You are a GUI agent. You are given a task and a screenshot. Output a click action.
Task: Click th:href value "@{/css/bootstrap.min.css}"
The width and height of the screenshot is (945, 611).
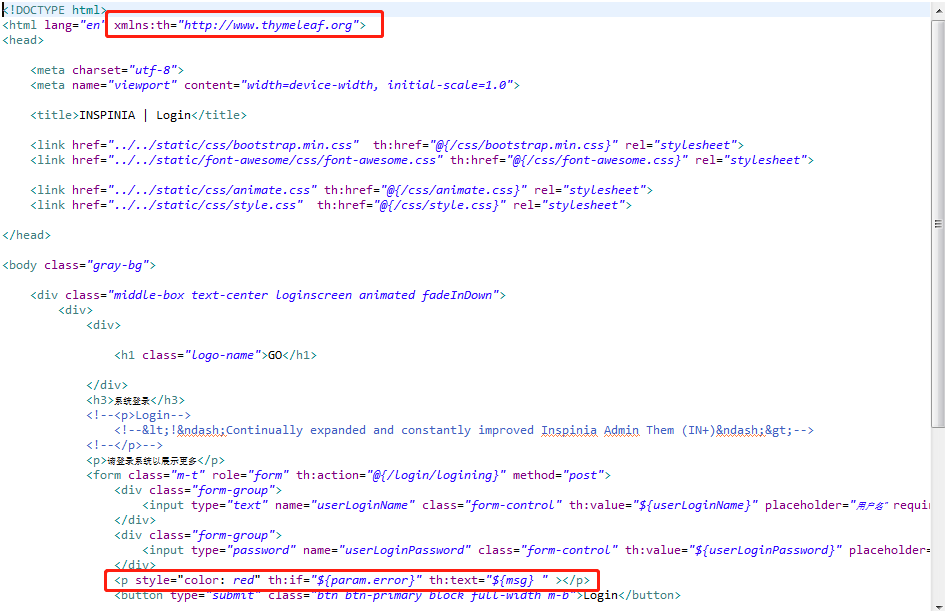click(523, 145)
